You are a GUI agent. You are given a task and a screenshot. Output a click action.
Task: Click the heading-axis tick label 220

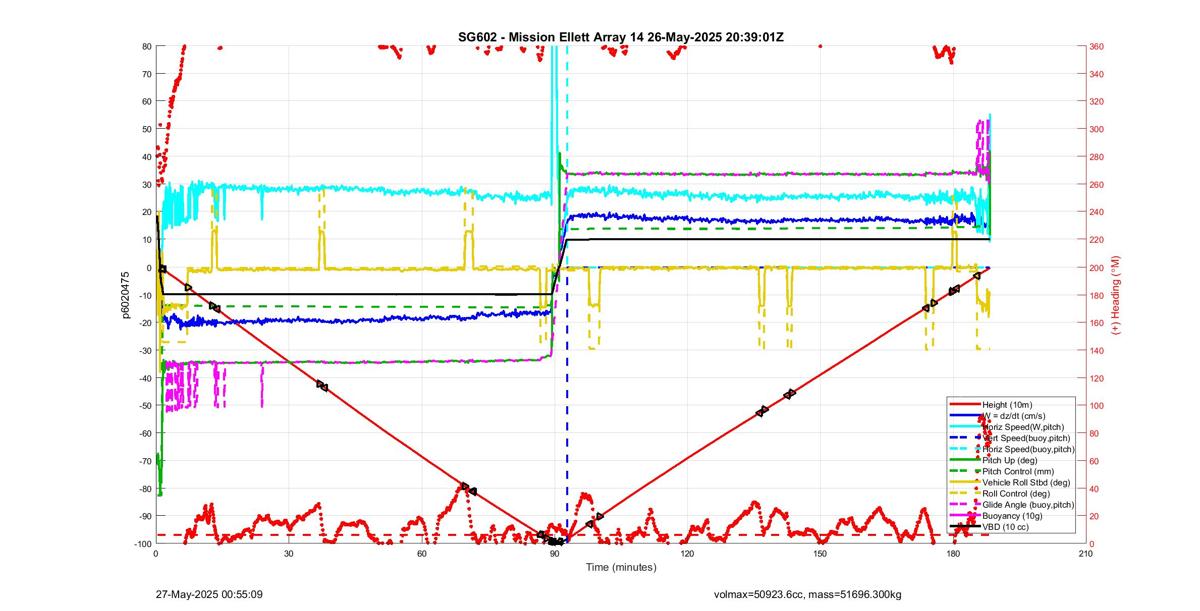pyautogui.click(x=1099, y=240)
